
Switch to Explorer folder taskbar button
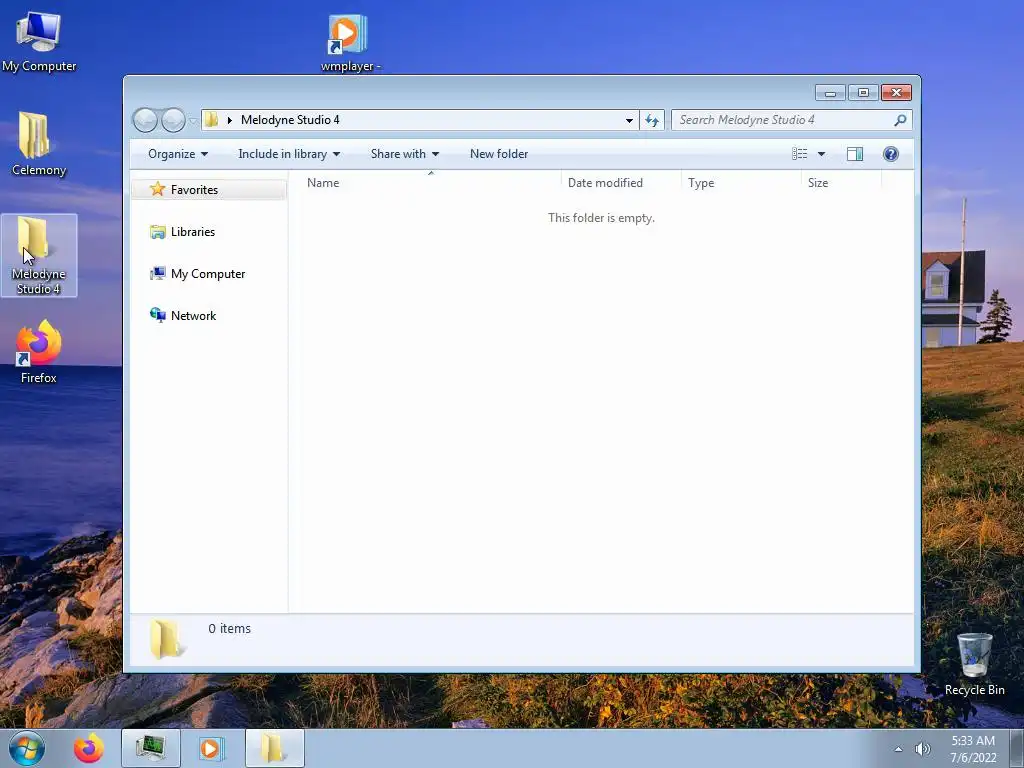coord(274,748)
